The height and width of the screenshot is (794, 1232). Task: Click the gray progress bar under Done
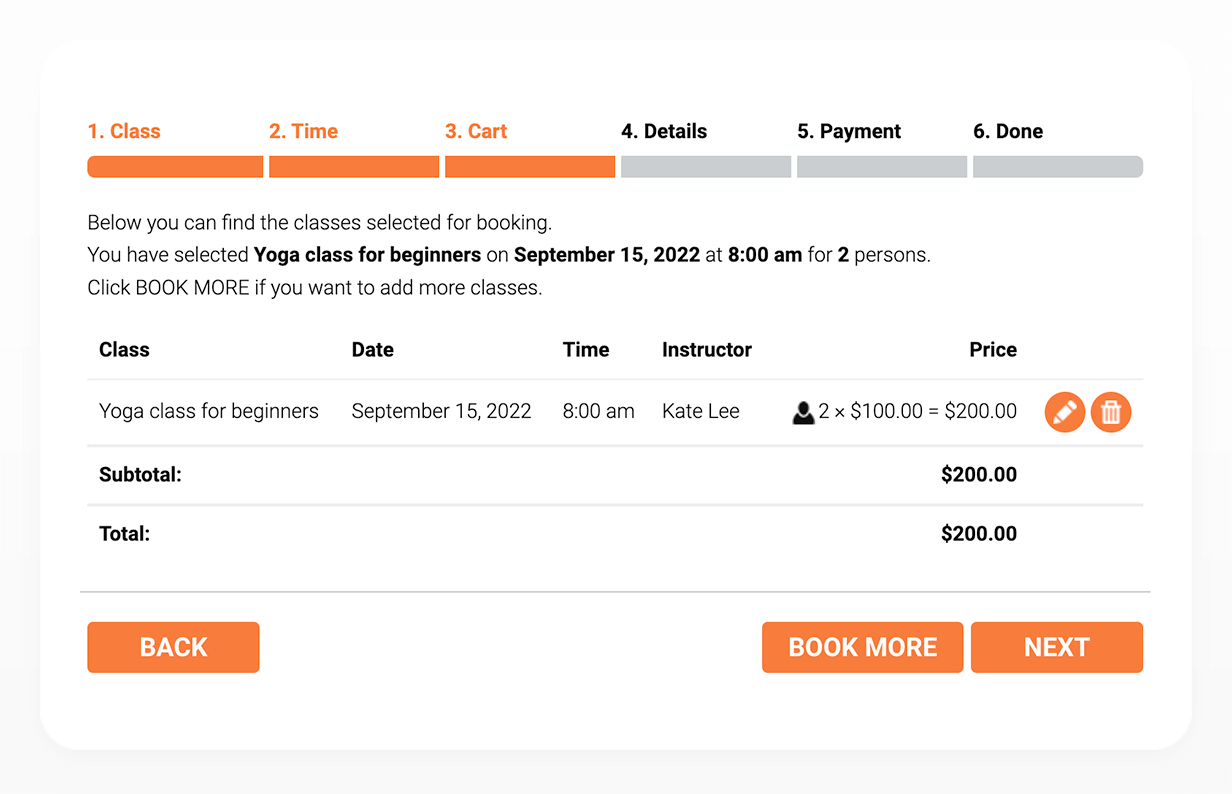(x=1058, y=167)
